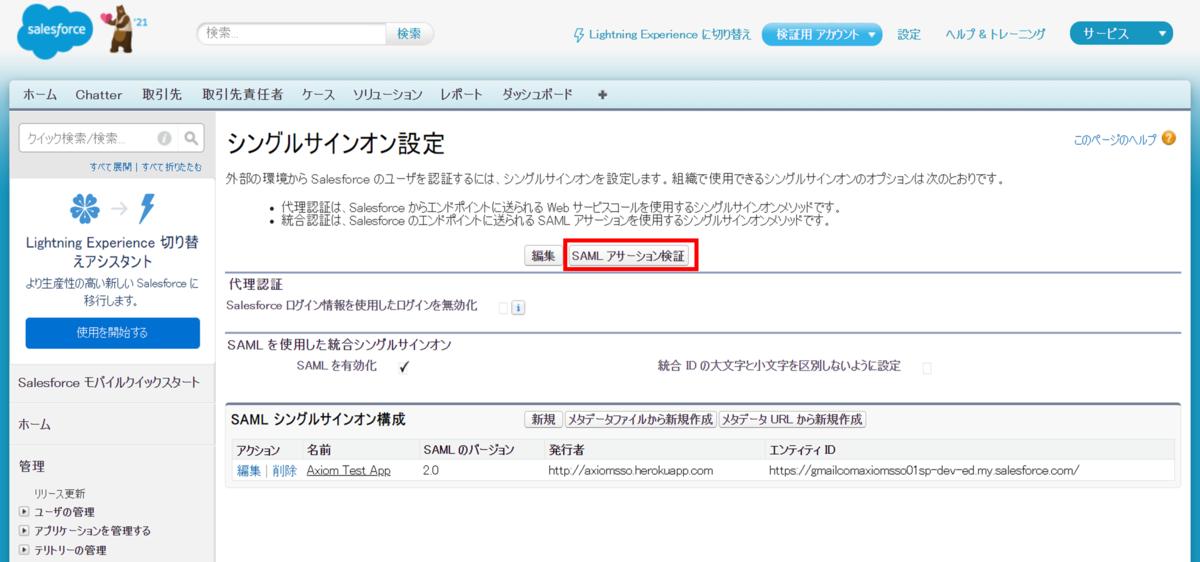The image size is (1200, 562).
Task: Click into the global search field
Action: [x=292, y=34]
